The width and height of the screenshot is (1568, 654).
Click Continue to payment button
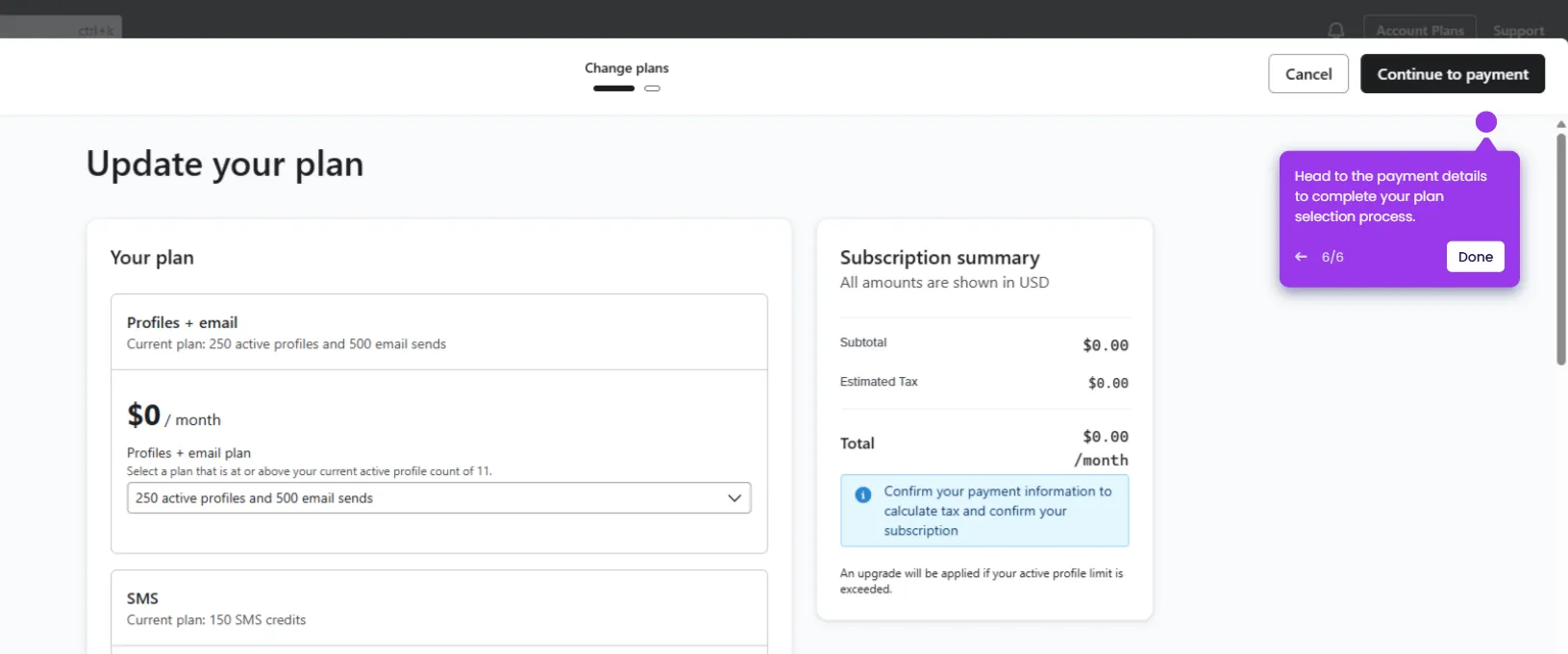(1453, 74)
